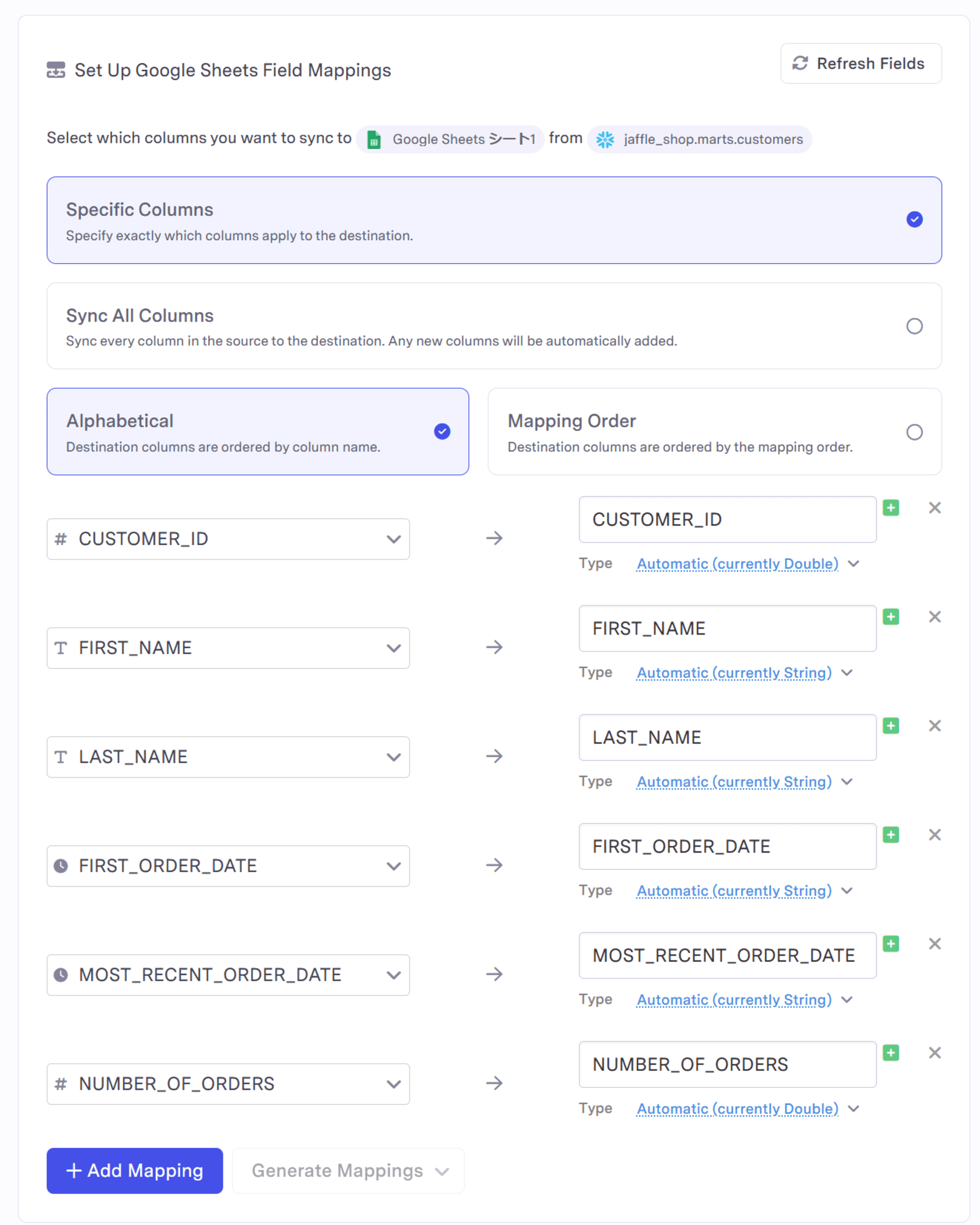Choose Alphabetical column ordering
Screen dimensions: 980x1225
coord(258,431)
